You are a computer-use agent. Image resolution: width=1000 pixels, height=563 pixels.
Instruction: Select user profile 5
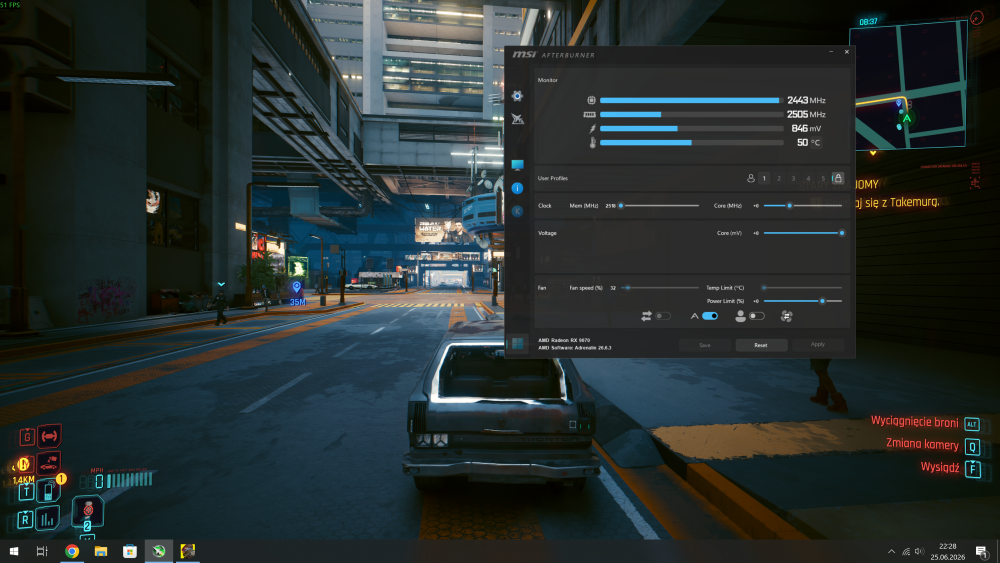click(x=823, y=179)
